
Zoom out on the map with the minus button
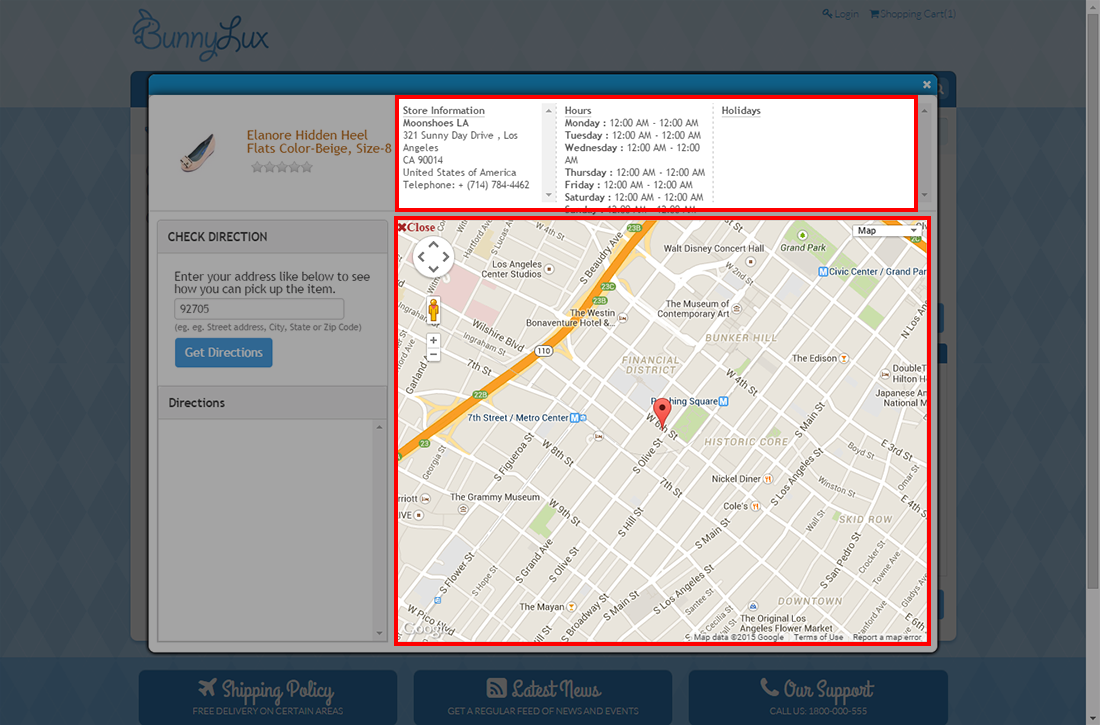click(x=434, y=355)
